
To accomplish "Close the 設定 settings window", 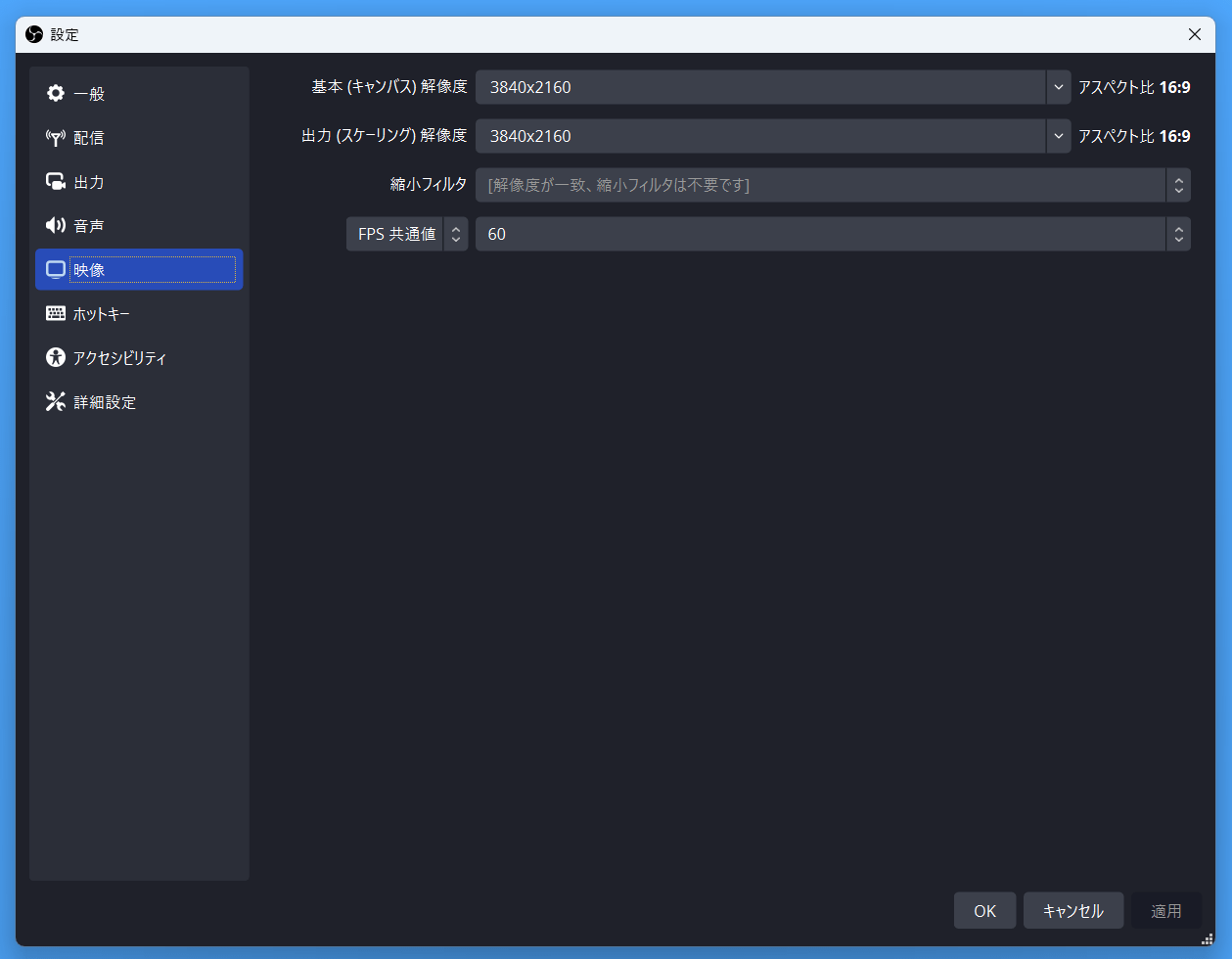I will pyautogui.click(x=1194, y=34).
